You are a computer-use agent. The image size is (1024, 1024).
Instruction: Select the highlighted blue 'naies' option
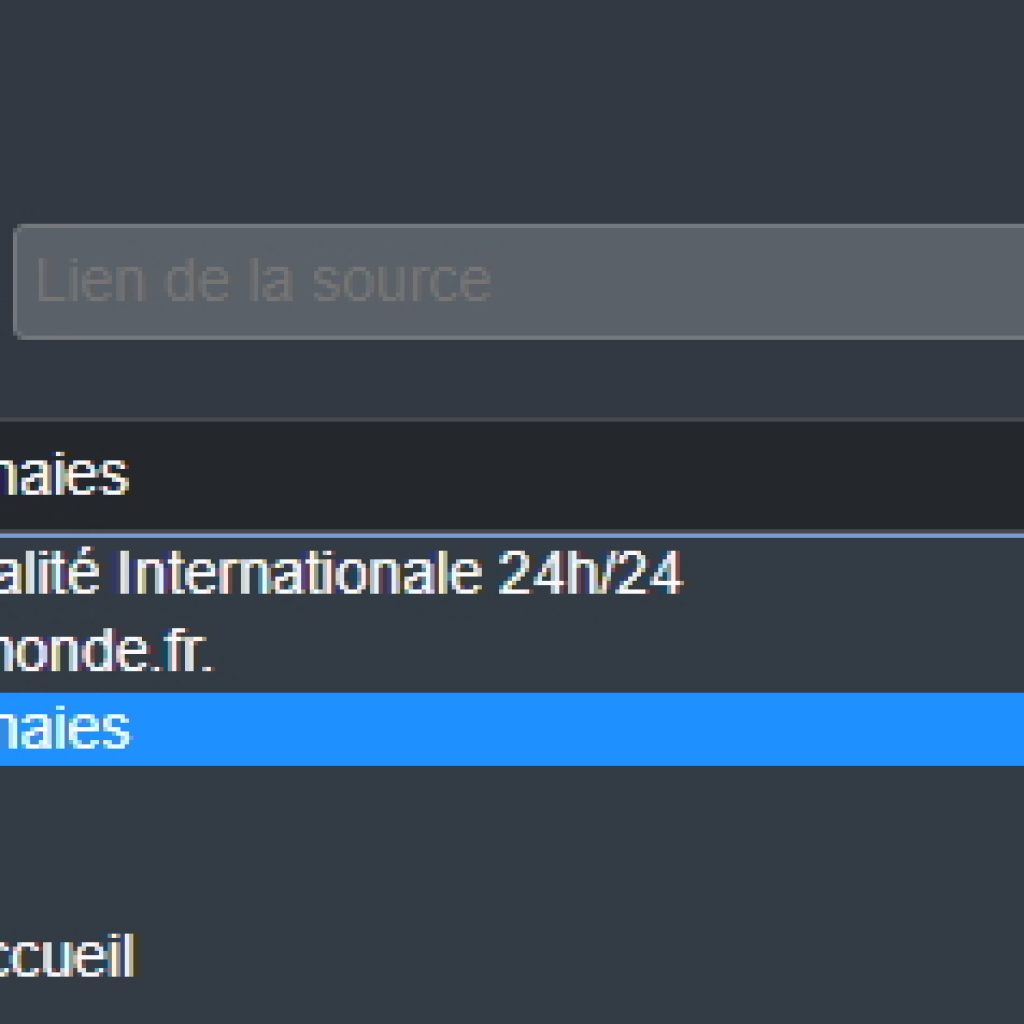pyautogui.click(x=512, y=729)
